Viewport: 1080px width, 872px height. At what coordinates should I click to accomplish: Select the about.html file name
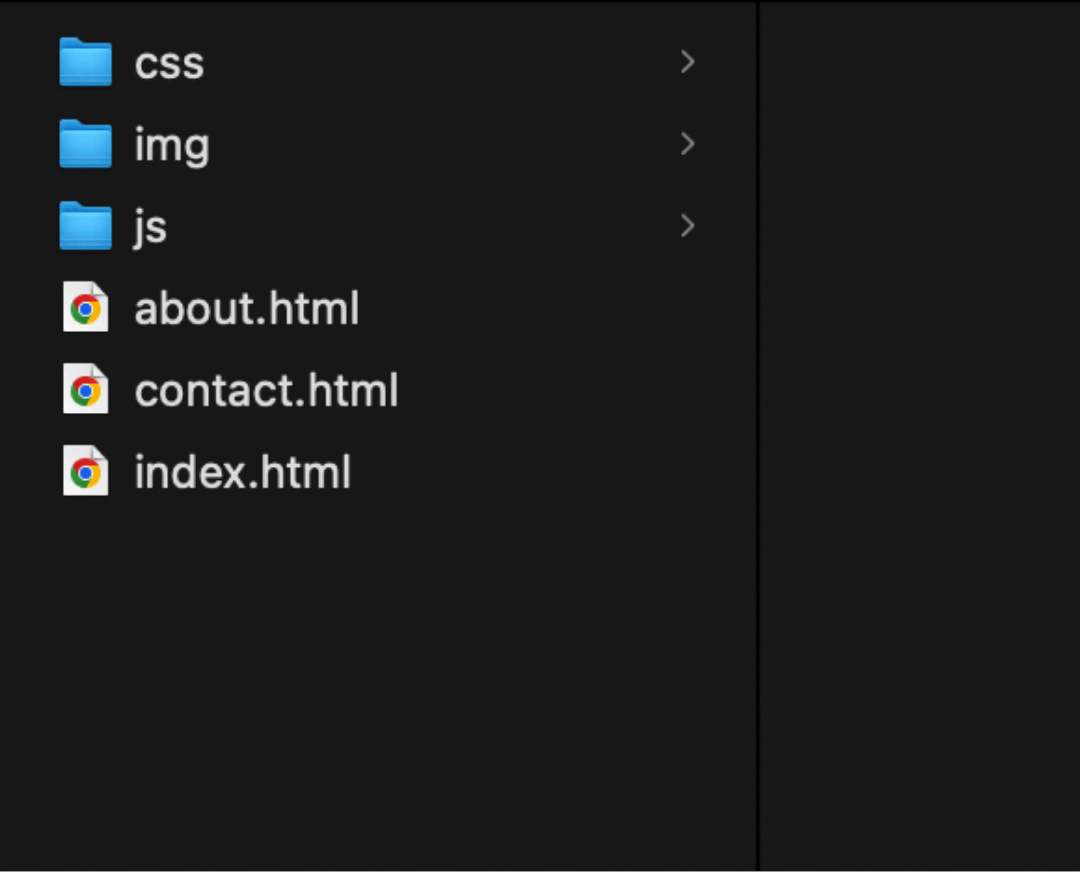tap(247, 308)
